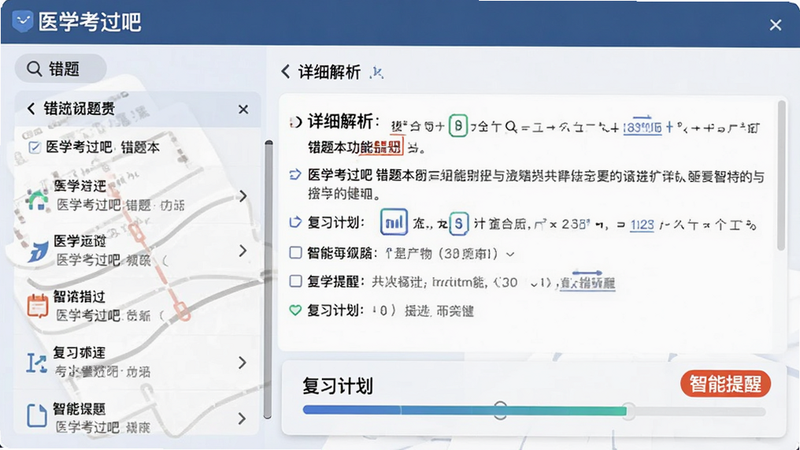This screenshot has height=450, width=800.
Task: Expand the second sidebar row with blue arrow icon
Action: 243,251
